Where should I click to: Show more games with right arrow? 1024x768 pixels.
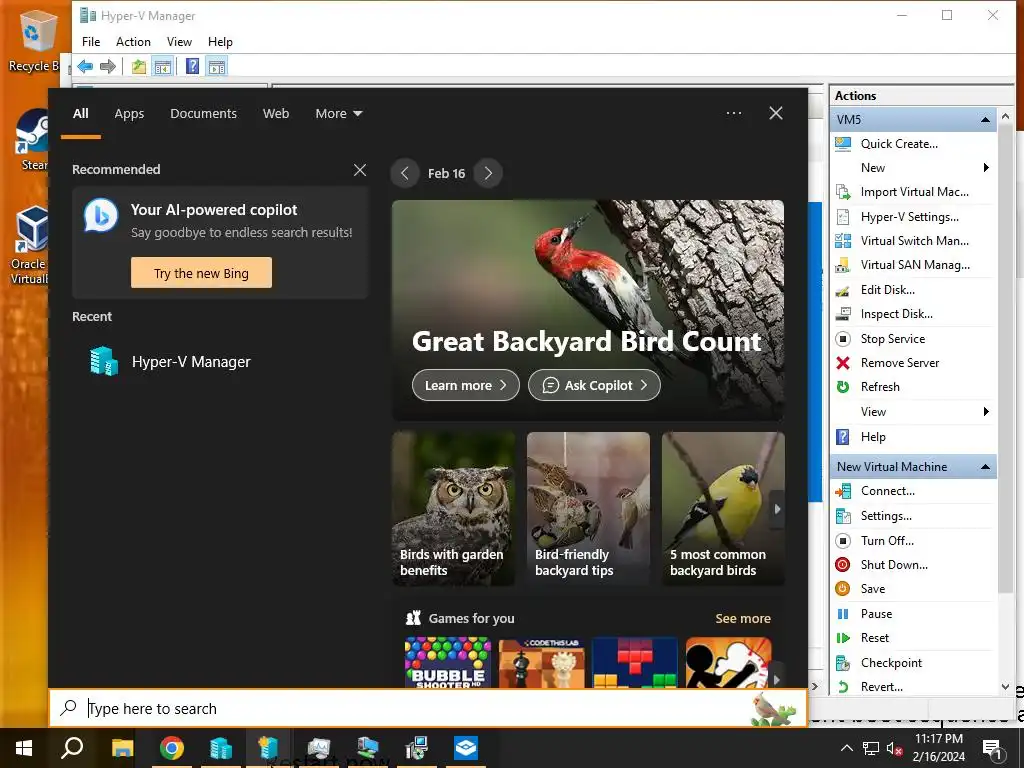click(x=776, y=679)
